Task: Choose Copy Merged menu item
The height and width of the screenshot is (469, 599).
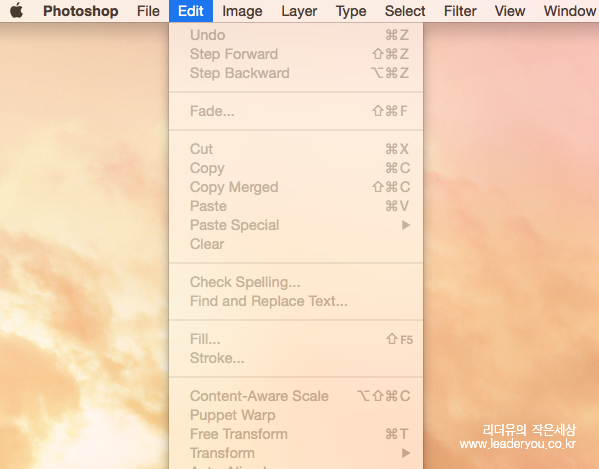Action: tap(296, 187)
